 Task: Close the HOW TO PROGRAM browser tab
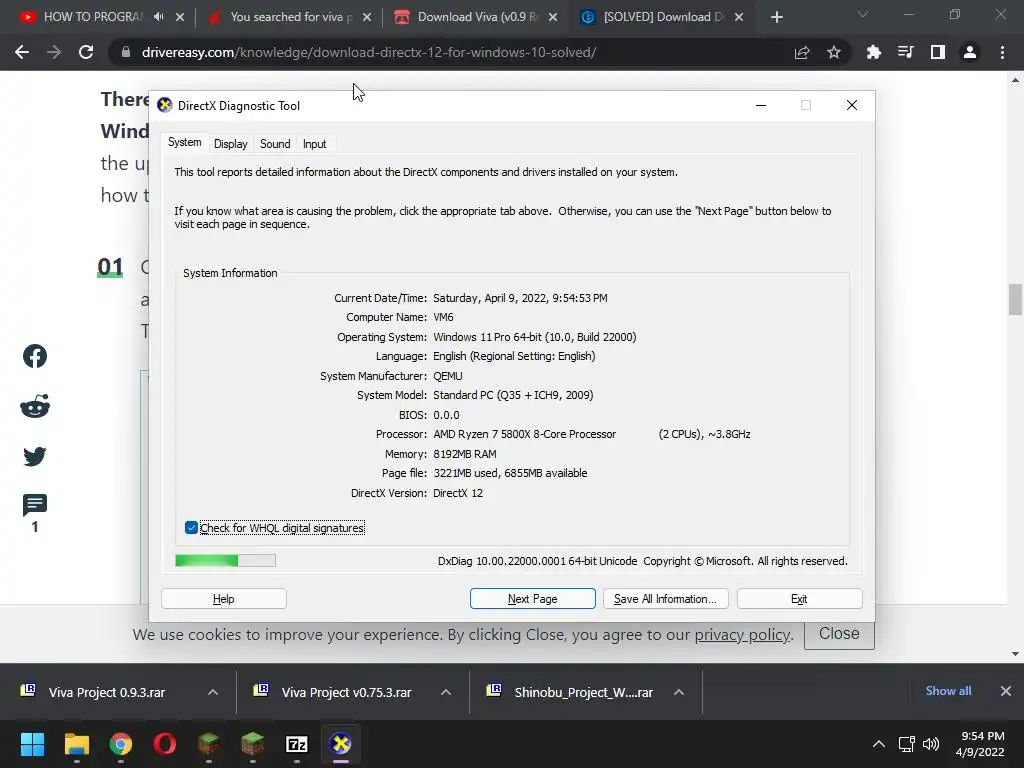pos(180,17)
